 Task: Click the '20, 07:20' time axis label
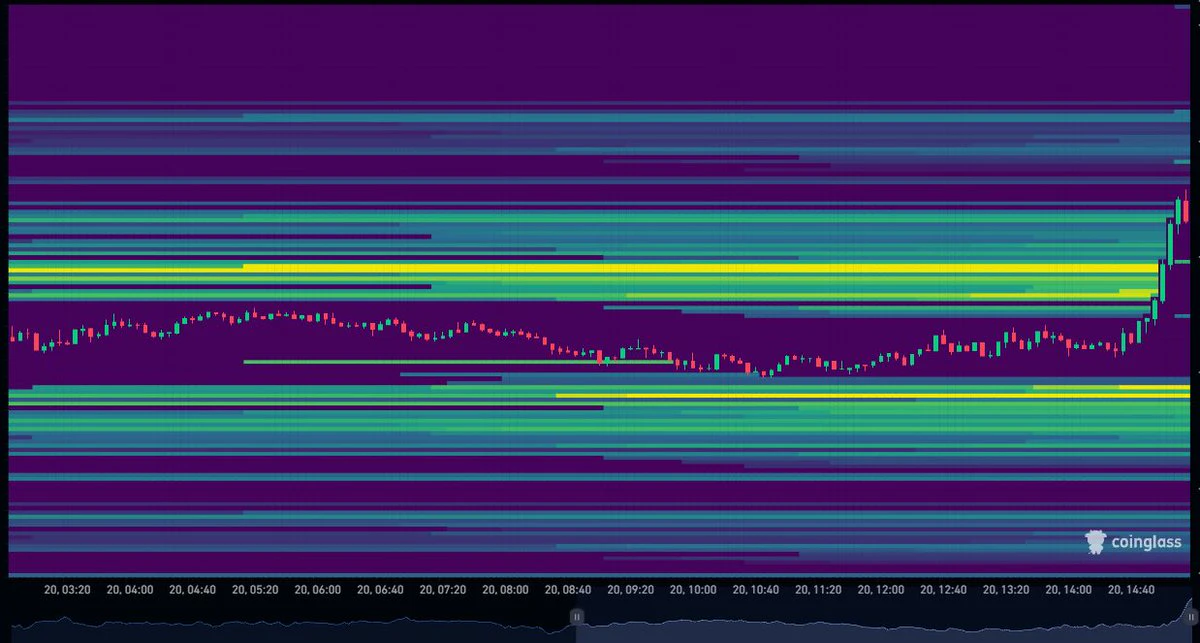click(x=445, y=590)
